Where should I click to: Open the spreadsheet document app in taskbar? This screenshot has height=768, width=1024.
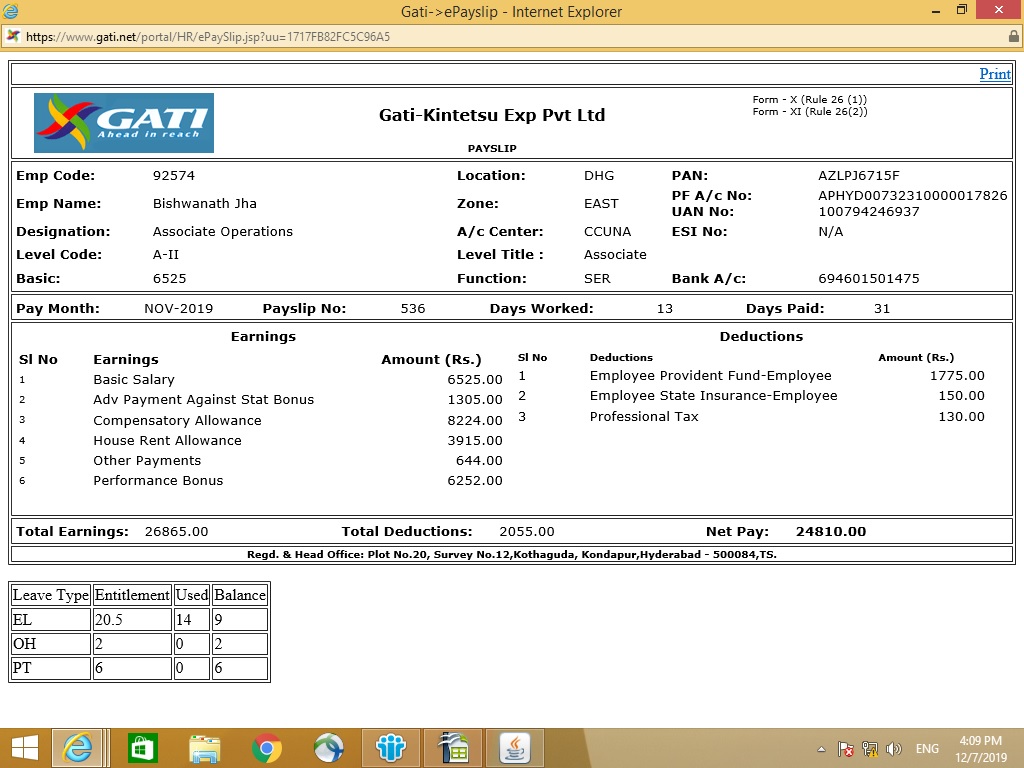pyautogui.click(x=453, y=748)
